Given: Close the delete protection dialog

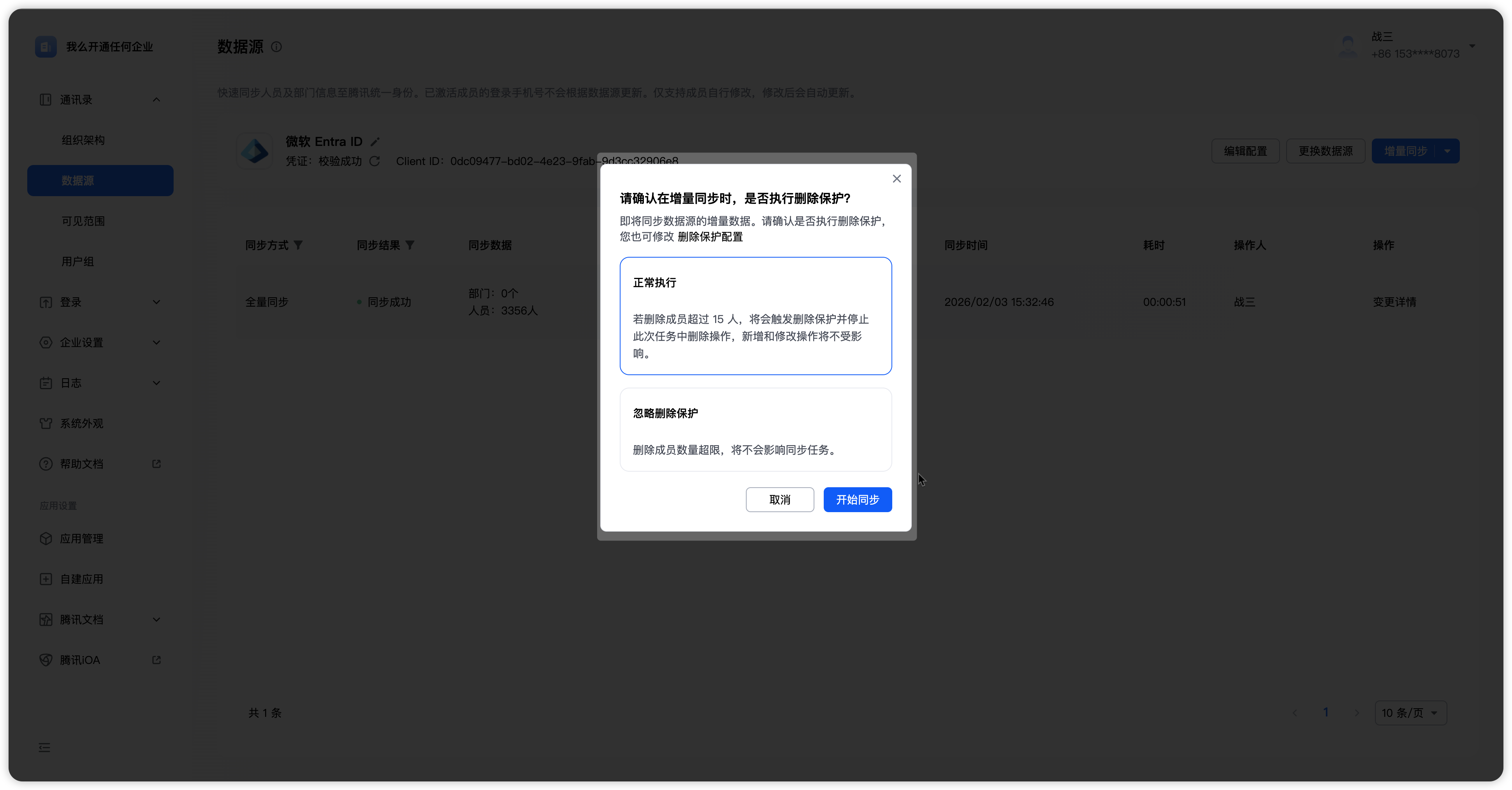Looking at the screenshot, I should (896, 178).
